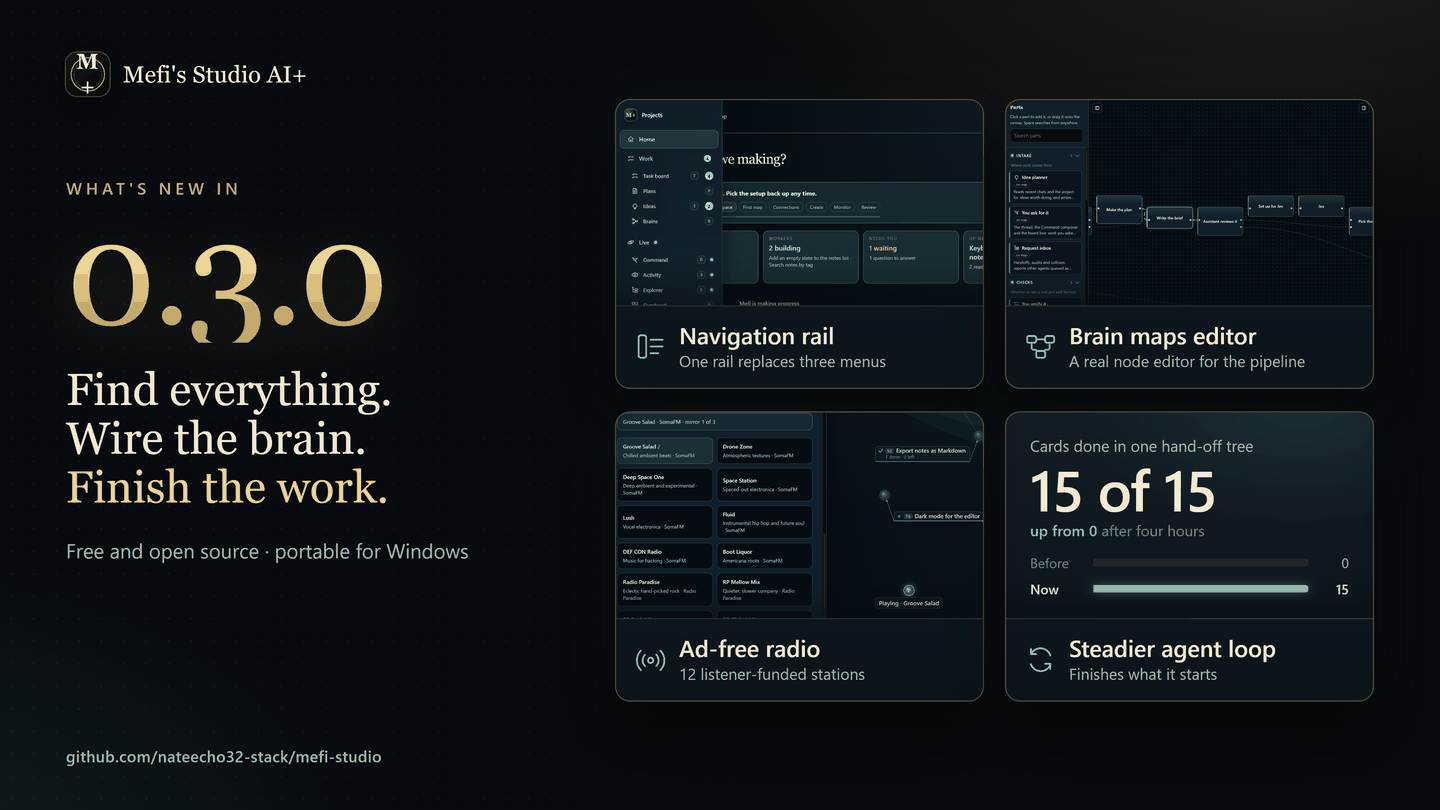The image size is (1440, 810).
Task: Open Plans in the navigation rail
Action: pyautogui.click(x=670, y=191)
